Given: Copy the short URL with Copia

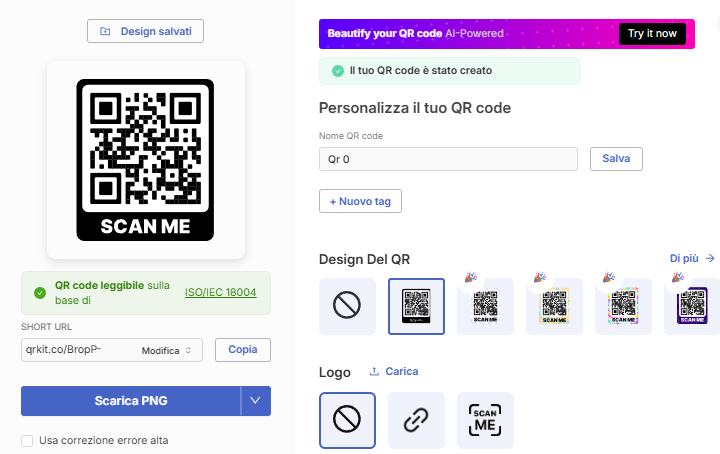Looking at the screenshot, I should point(243,350).
